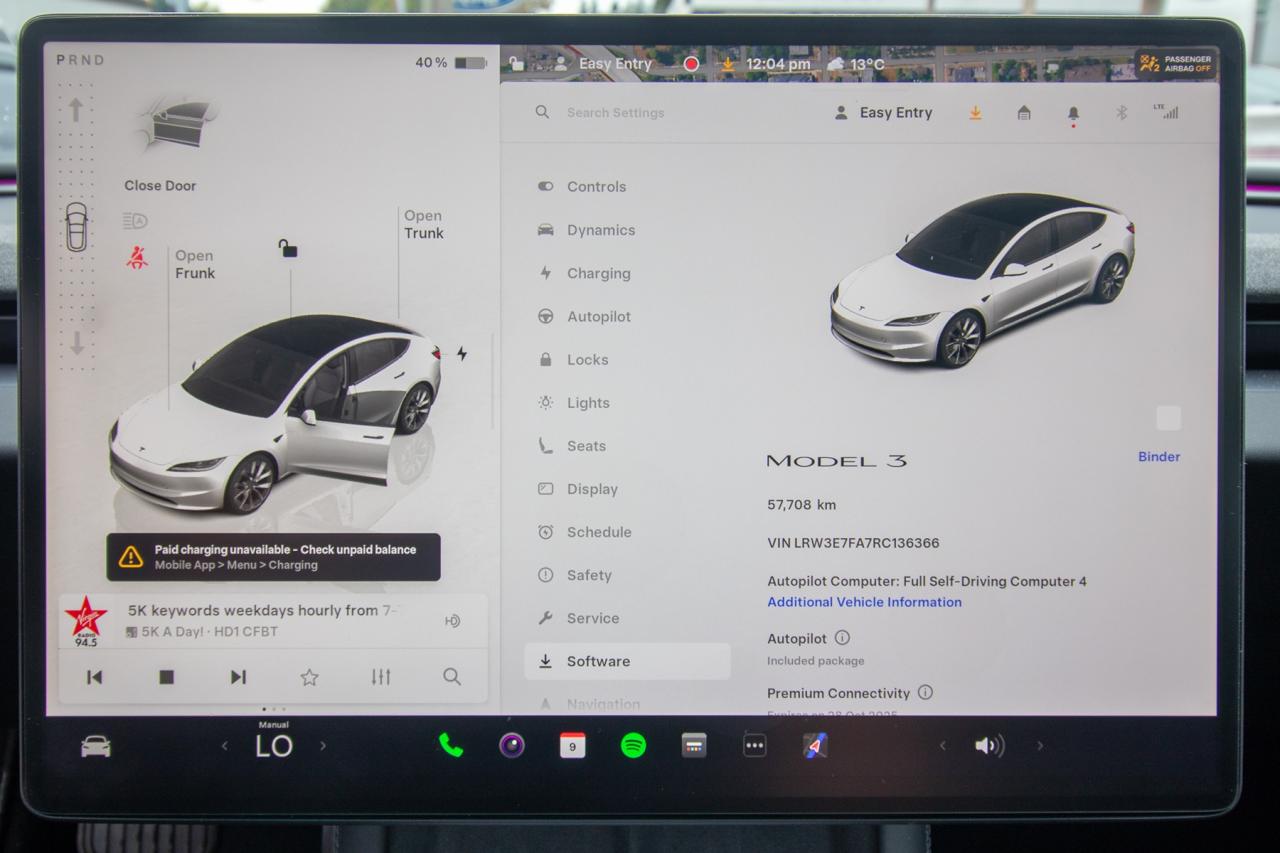Tap the software update download icon

975,112
